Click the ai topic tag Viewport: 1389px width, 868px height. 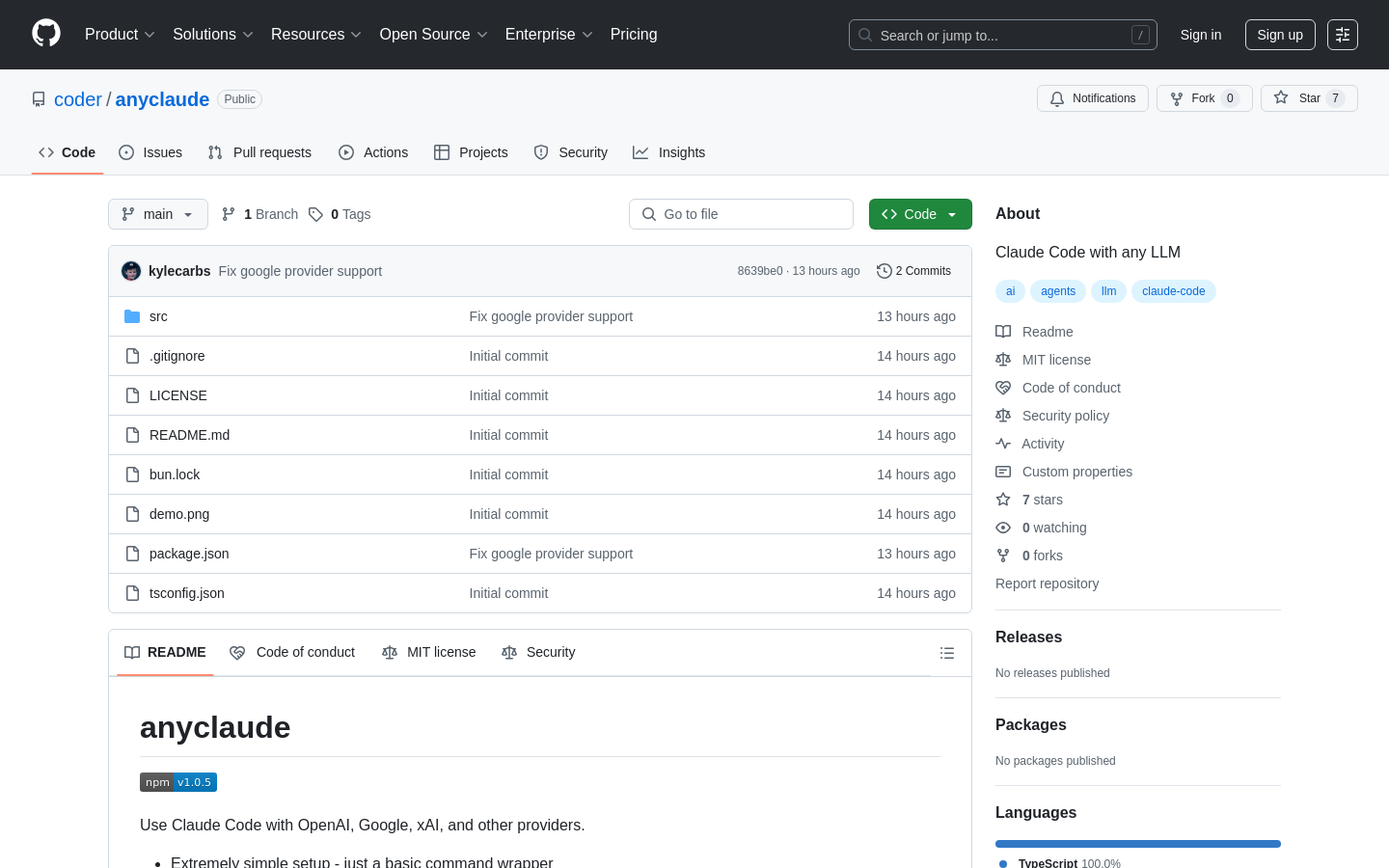[1010, 291]
